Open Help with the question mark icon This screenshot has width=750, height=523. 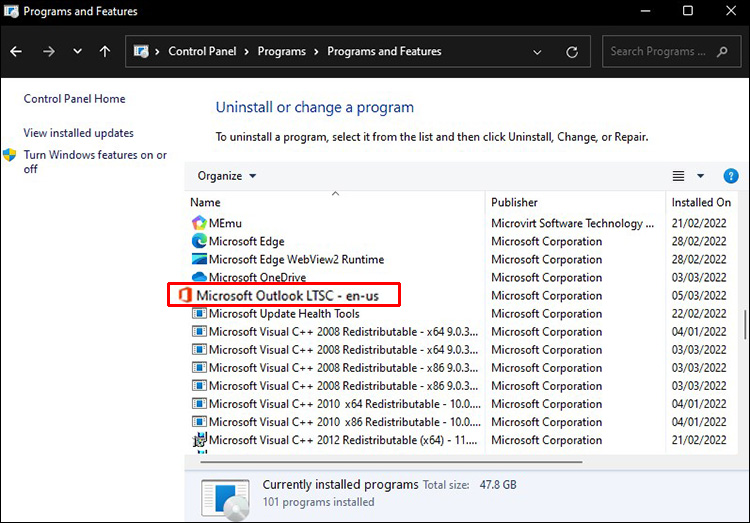point(730,176)
